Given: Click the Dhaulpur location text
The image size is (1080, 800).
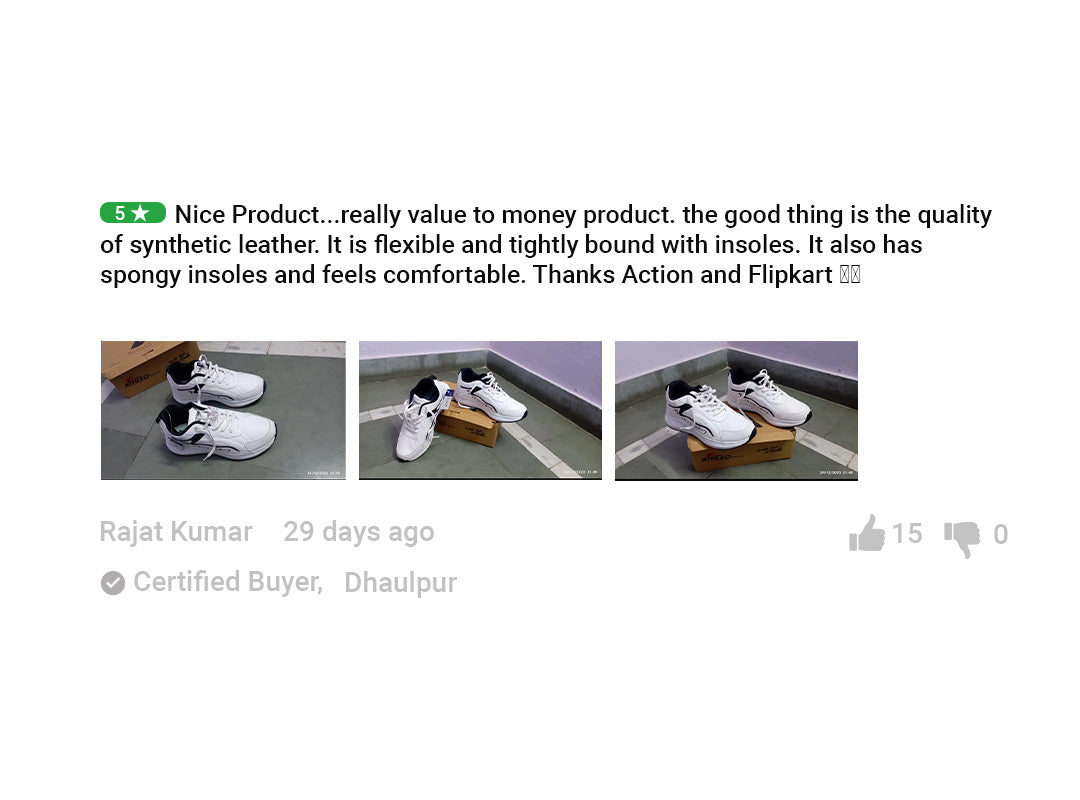Looking at the screenshot, I should [x=400, y=583].
